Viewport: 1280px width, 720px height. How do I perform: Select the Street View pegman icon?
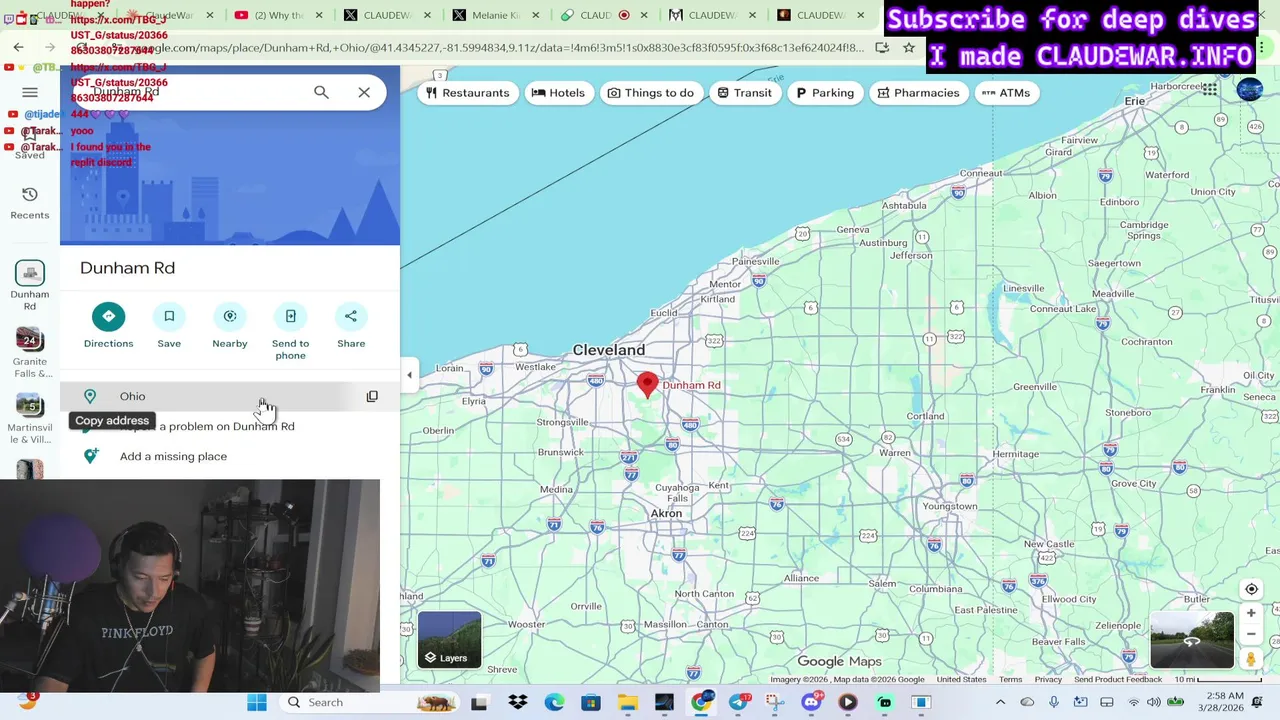(1251, 659)
